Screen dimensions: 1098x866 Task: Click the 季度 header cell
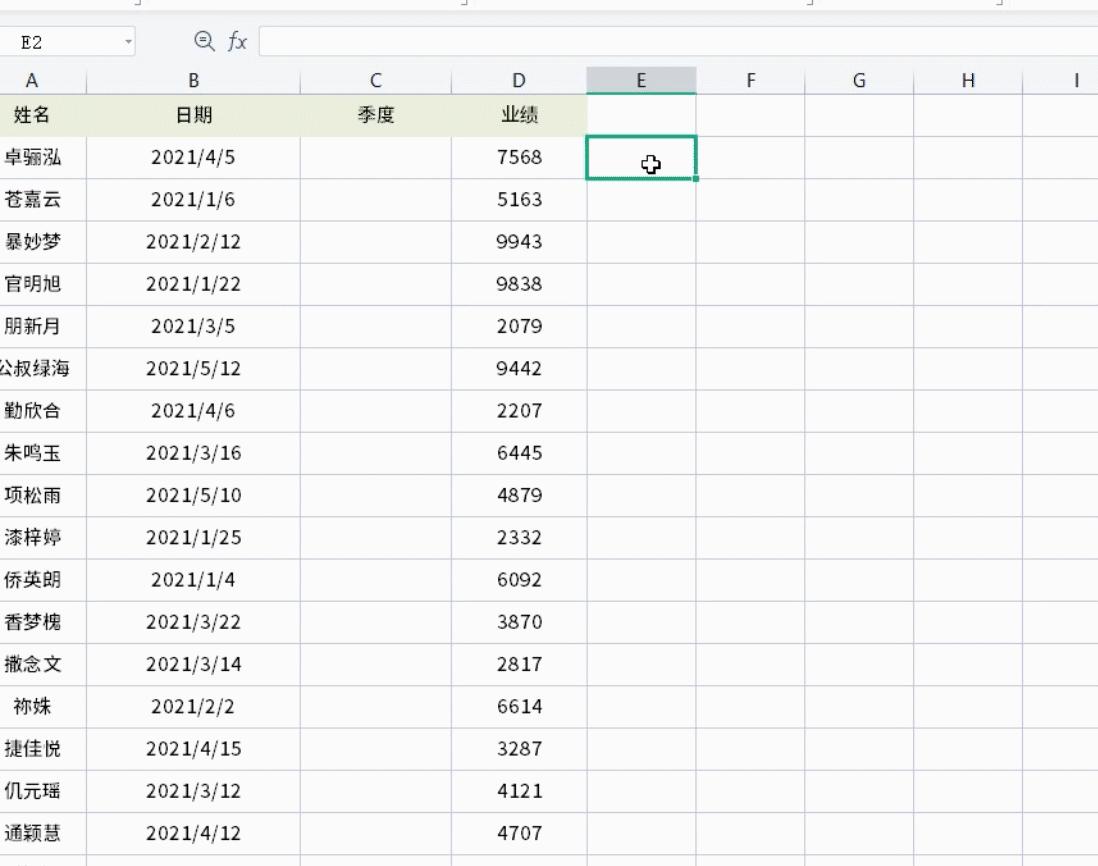376,116
